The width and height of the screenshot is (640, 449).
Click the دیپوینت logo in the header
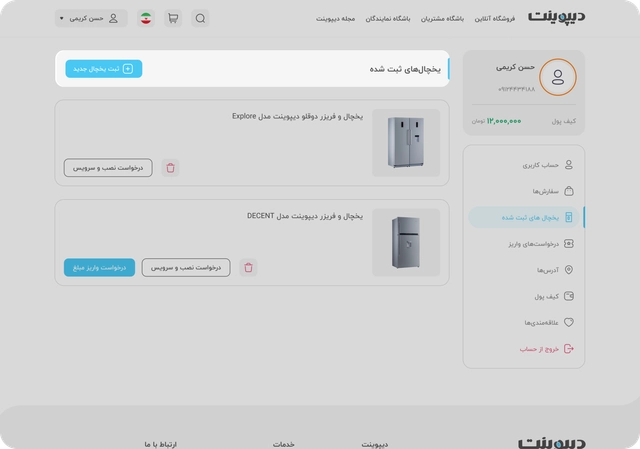click(557, 17)
